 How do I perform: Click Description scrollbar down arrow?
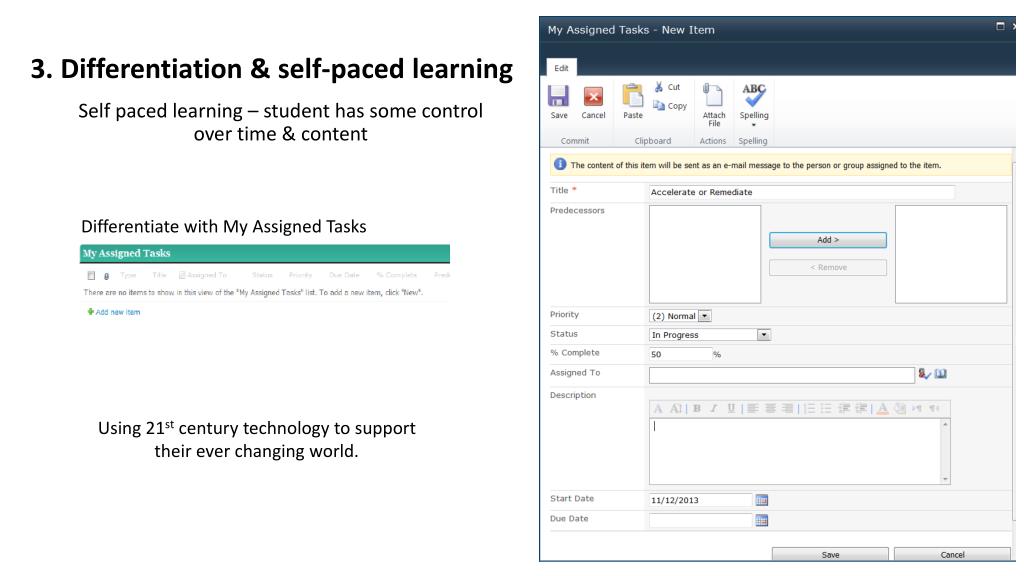coord(945,479)
